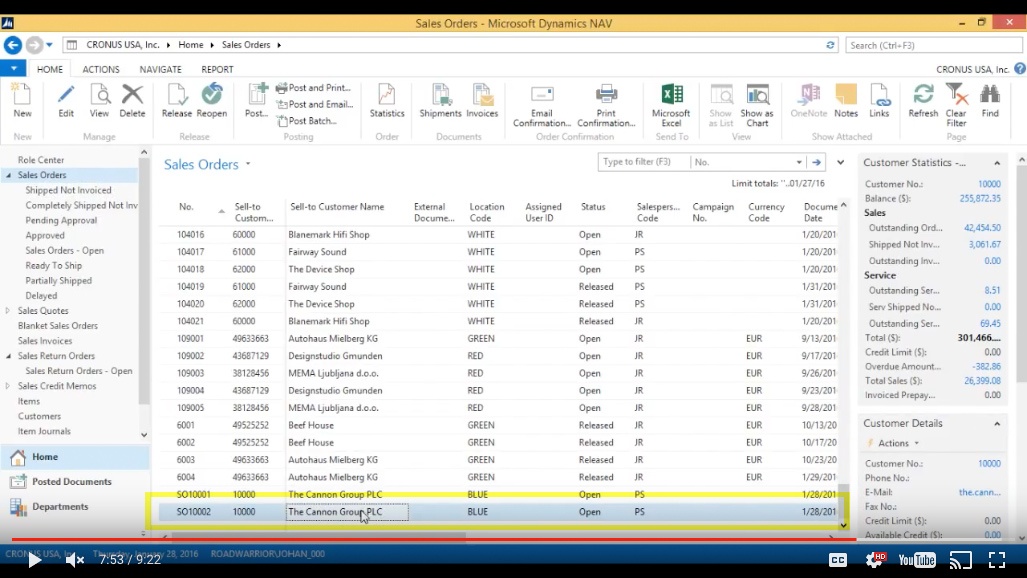Screen dimensions: 1027x578
Task: Select order 104016 Blanemark Hifi Shop
Action: coord(500,235)
